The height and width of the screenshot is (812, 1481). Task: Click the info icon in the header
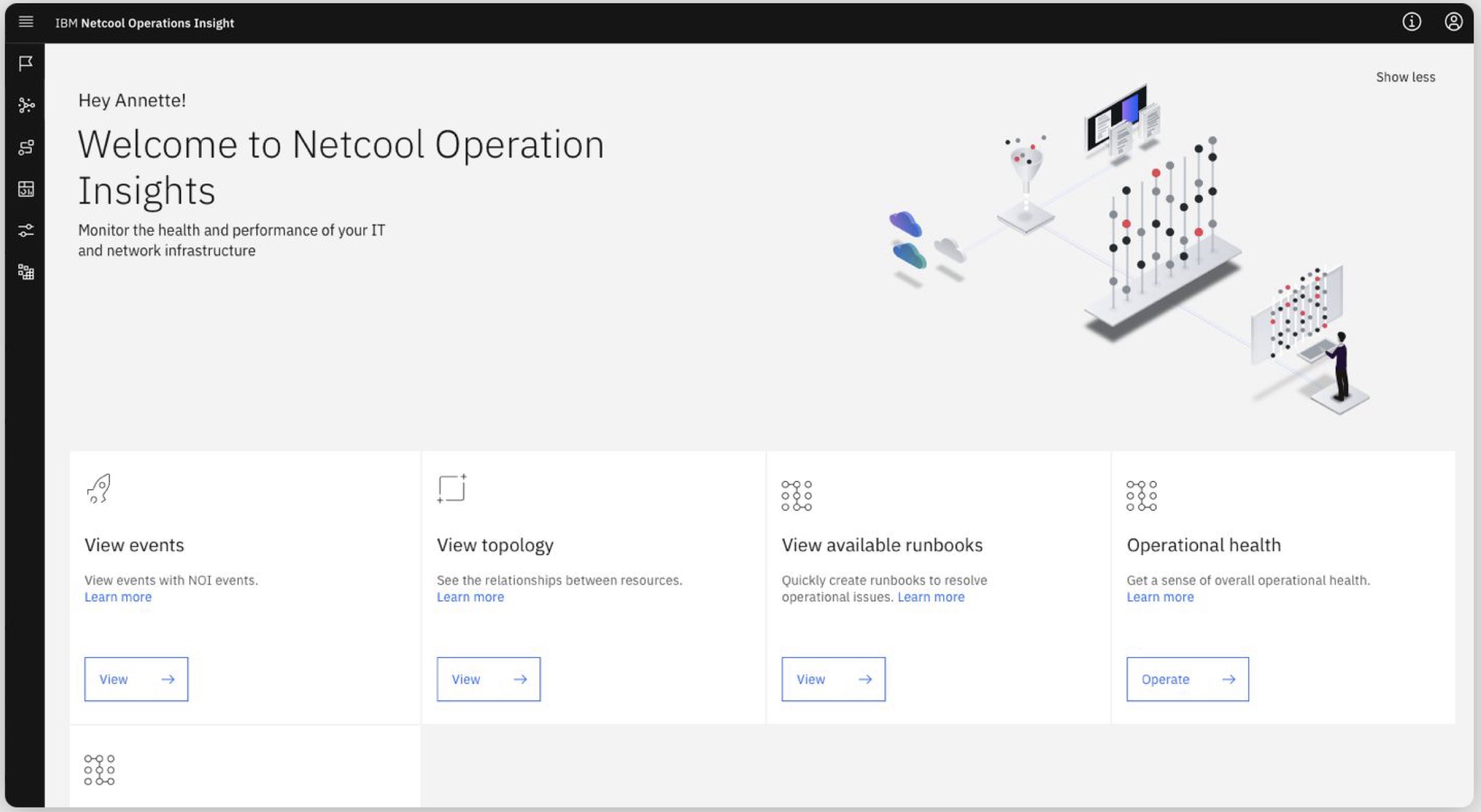pos(1412,22)
